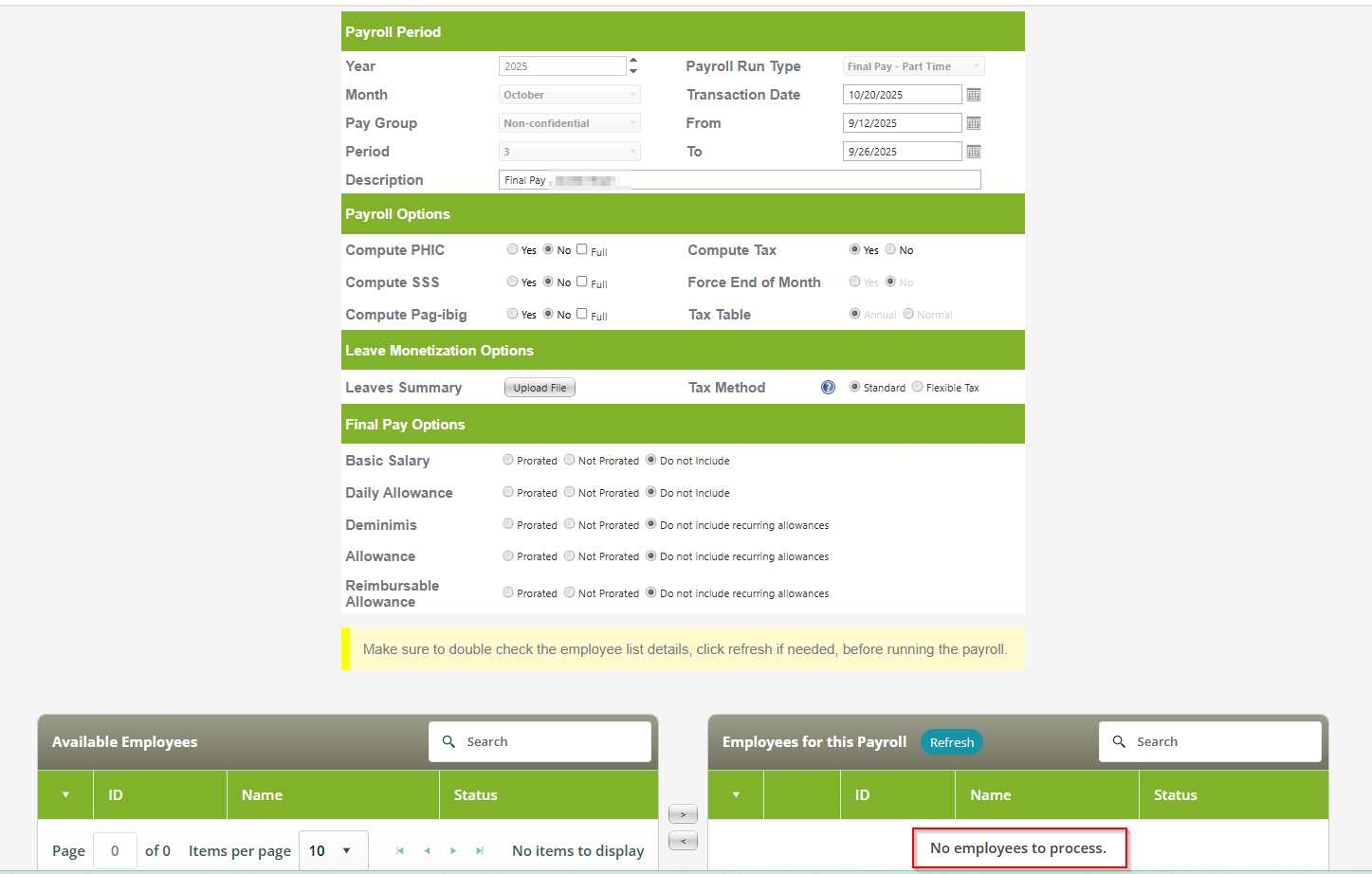Open the Payroll Run Type dropdown
Viewport: 1372px width, 874px height.
coord(913,66)
